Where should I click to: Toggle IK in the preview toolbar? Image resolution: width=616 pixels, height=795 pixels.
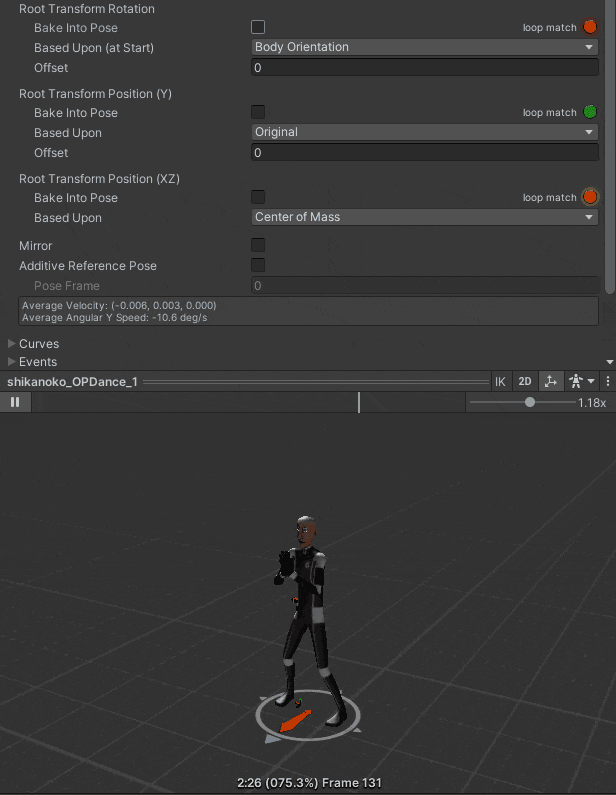click(x=500, y=382)
